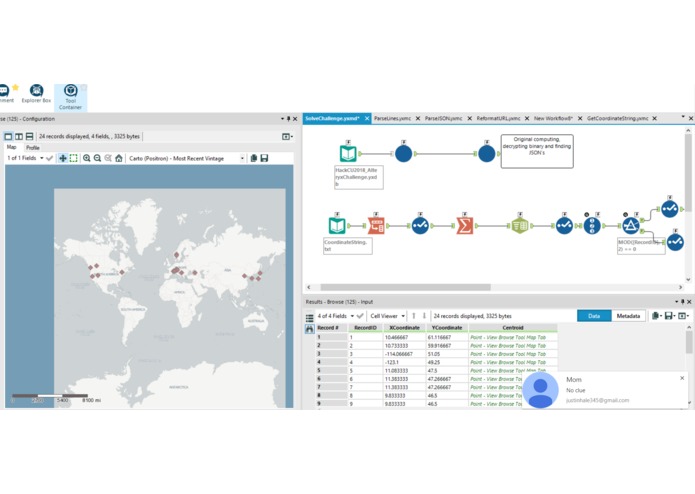Sort by the XCoordinate column header

404,328
